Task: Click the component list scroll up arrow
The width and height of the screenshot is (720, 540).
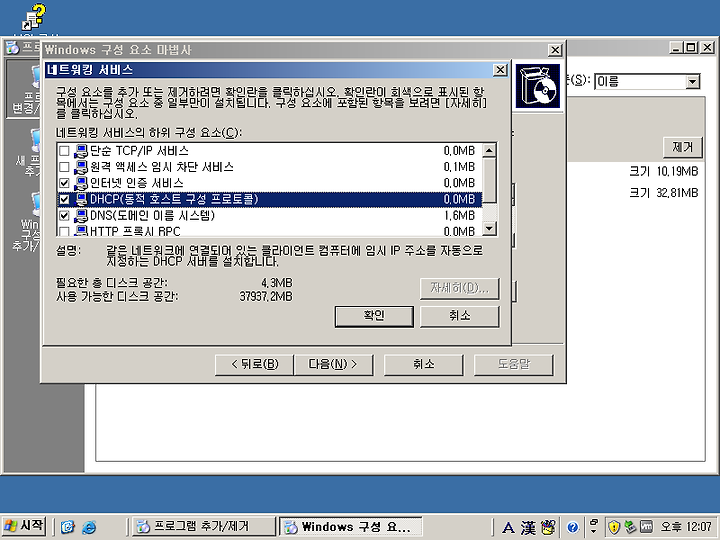Action: point(490,151)
